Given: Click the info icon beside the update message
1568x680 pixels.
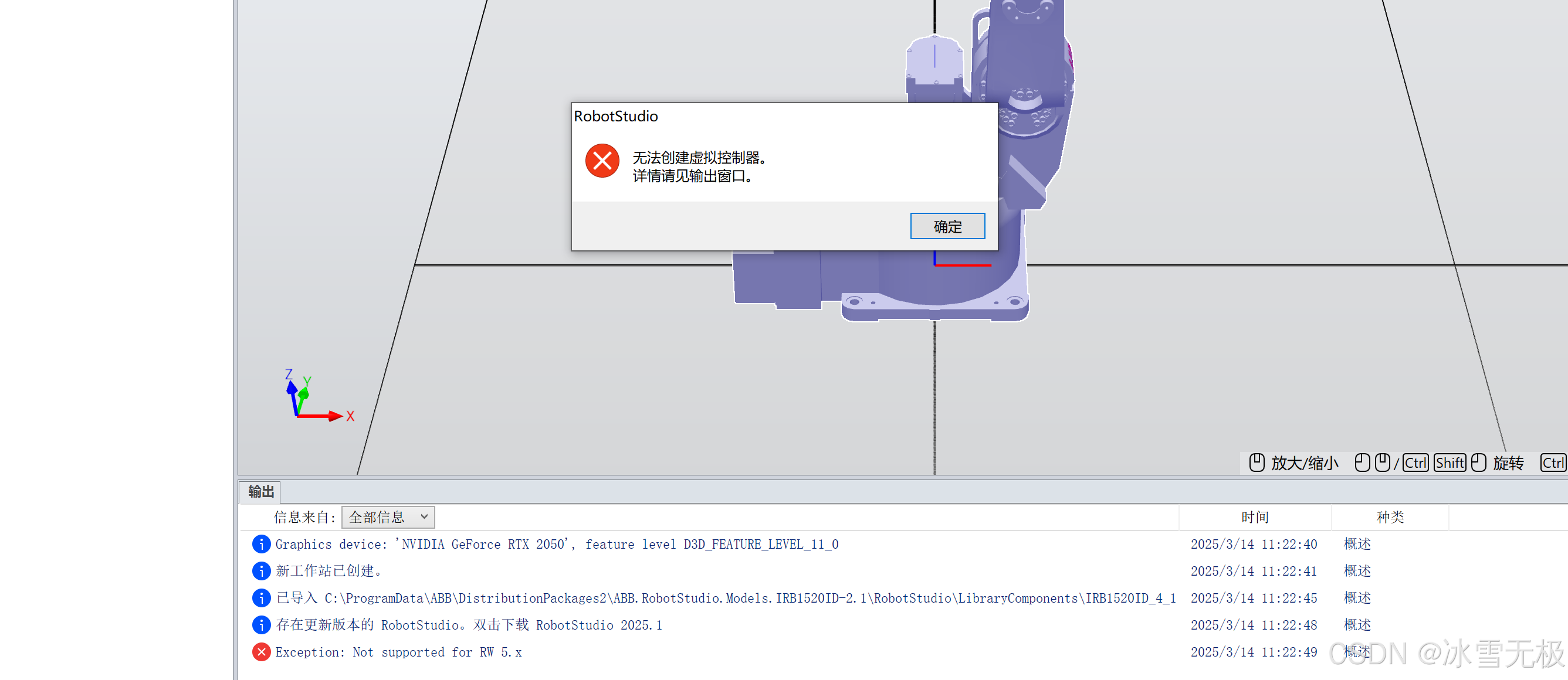Looking at the screenshot, I should pyautogui.click(x=261, y=625).
